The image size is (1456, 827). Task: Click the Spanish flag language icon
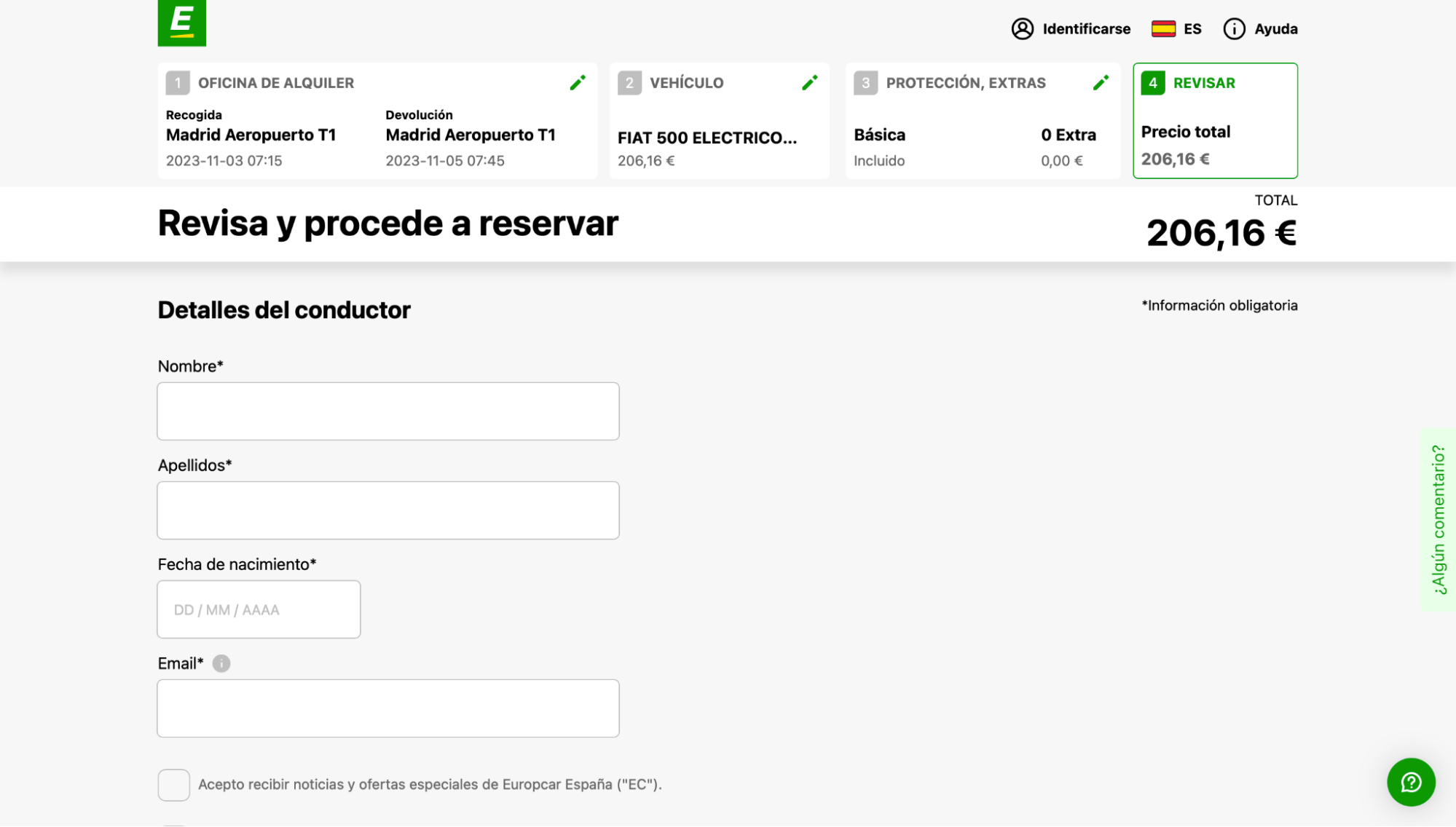tap(1163, 29)
